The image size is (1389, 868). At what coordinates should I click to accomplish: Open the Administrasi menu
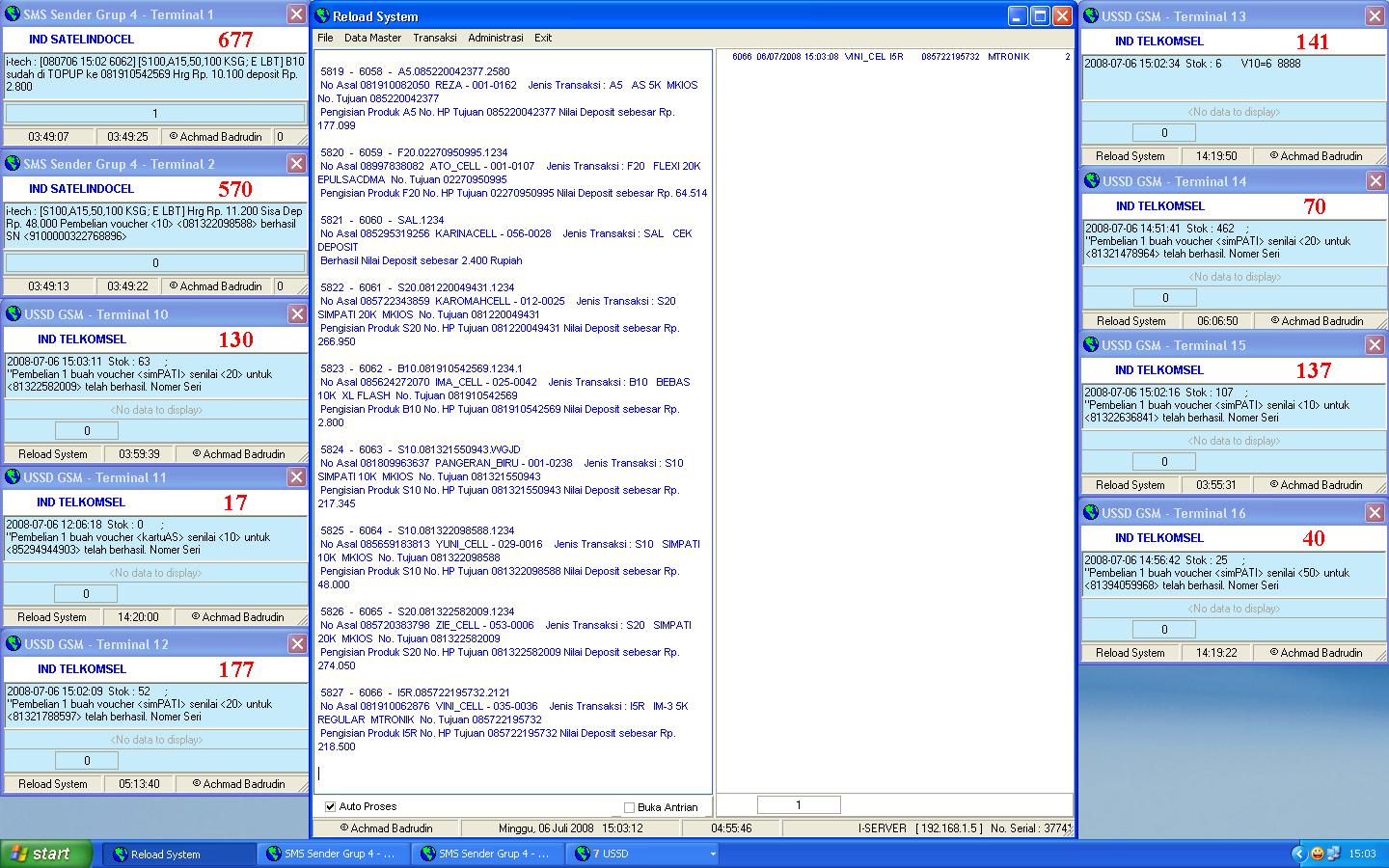496,38
